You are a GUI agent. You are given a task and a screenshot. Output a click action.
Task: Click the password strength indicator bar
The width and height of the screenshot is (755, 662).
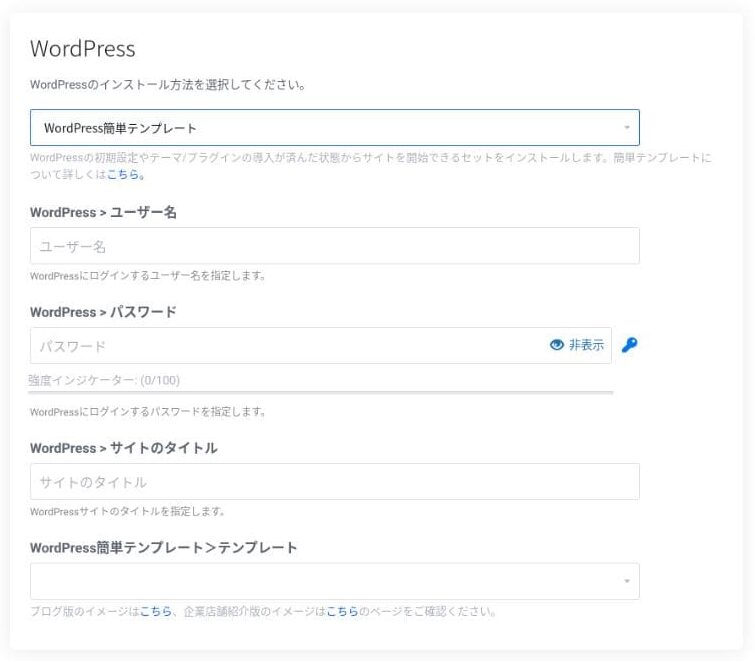pos(320,392)
